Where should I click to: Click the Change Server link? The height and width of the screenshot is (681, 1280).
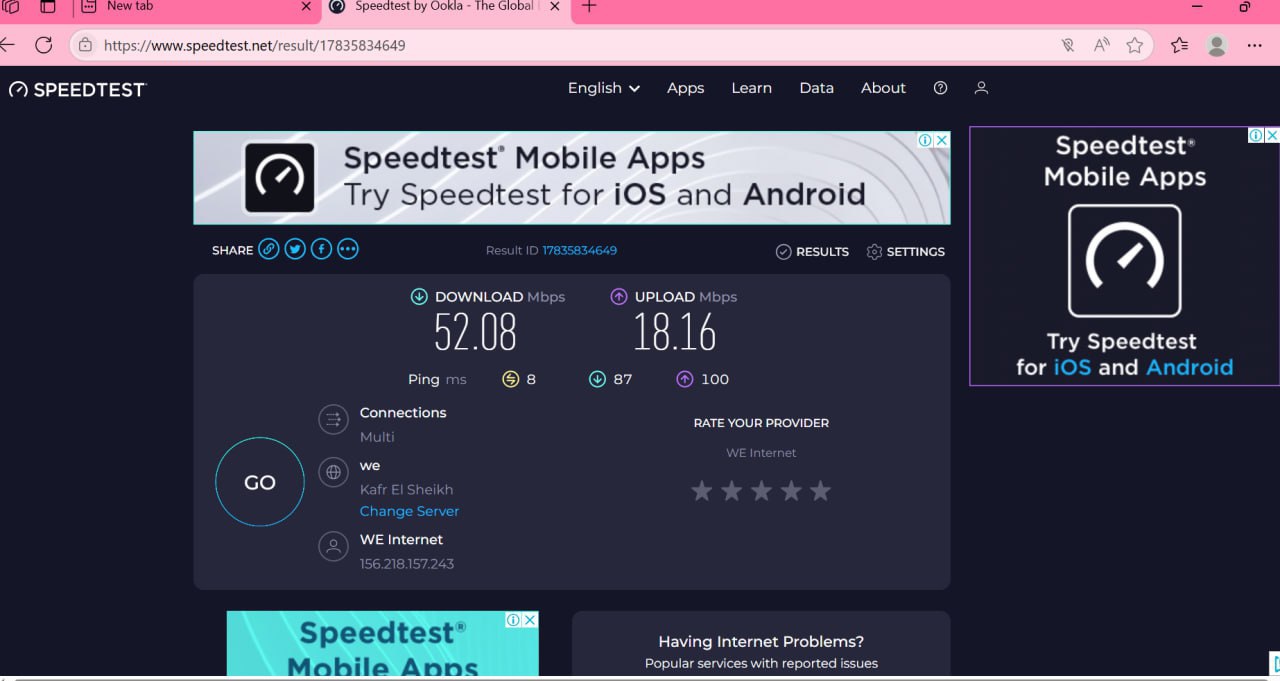coord(409,511)
